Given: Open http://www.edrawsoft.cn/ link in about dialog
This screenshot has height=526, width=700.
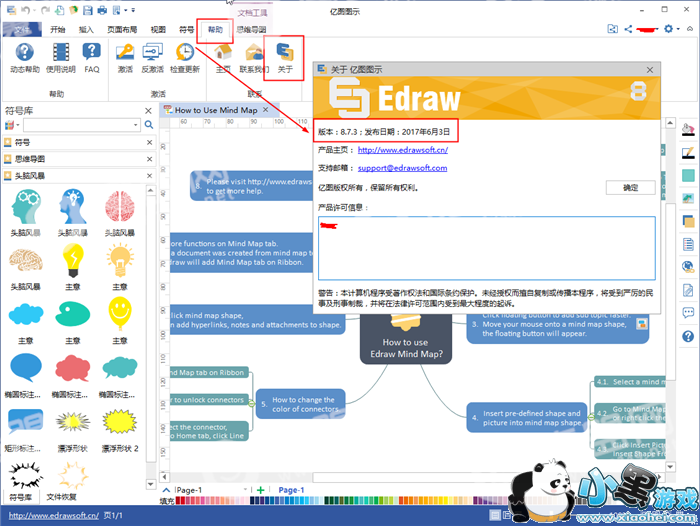Looking at the screenshot, I should tap(403, 150).
